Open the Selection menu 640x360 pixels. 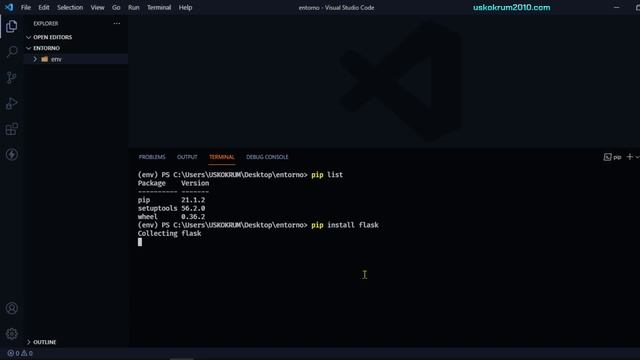(70, 7)
